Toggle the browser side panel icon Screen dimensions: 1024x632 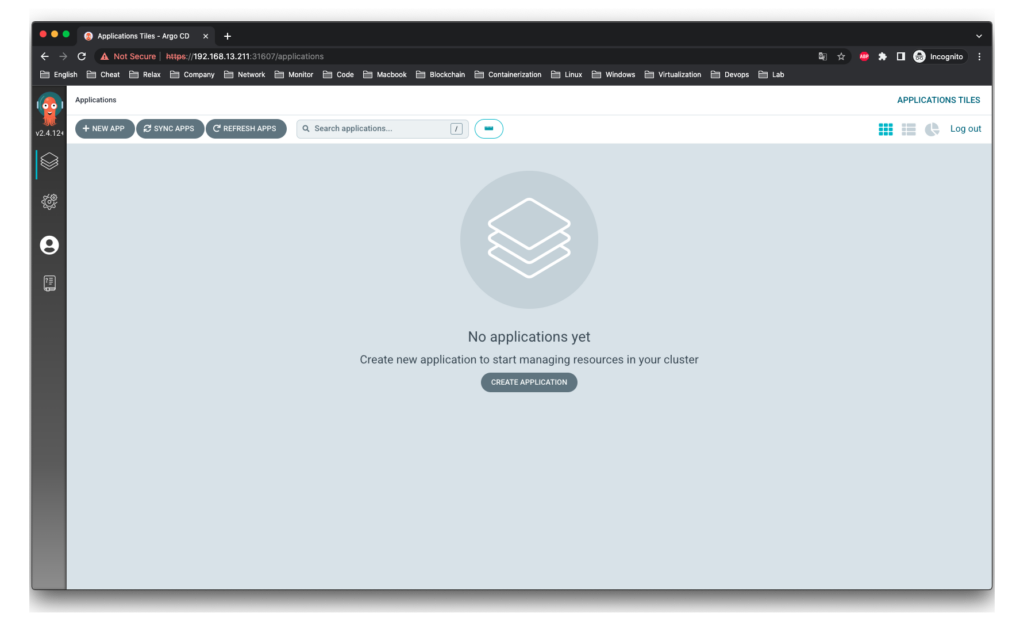[x=901, y=57]
